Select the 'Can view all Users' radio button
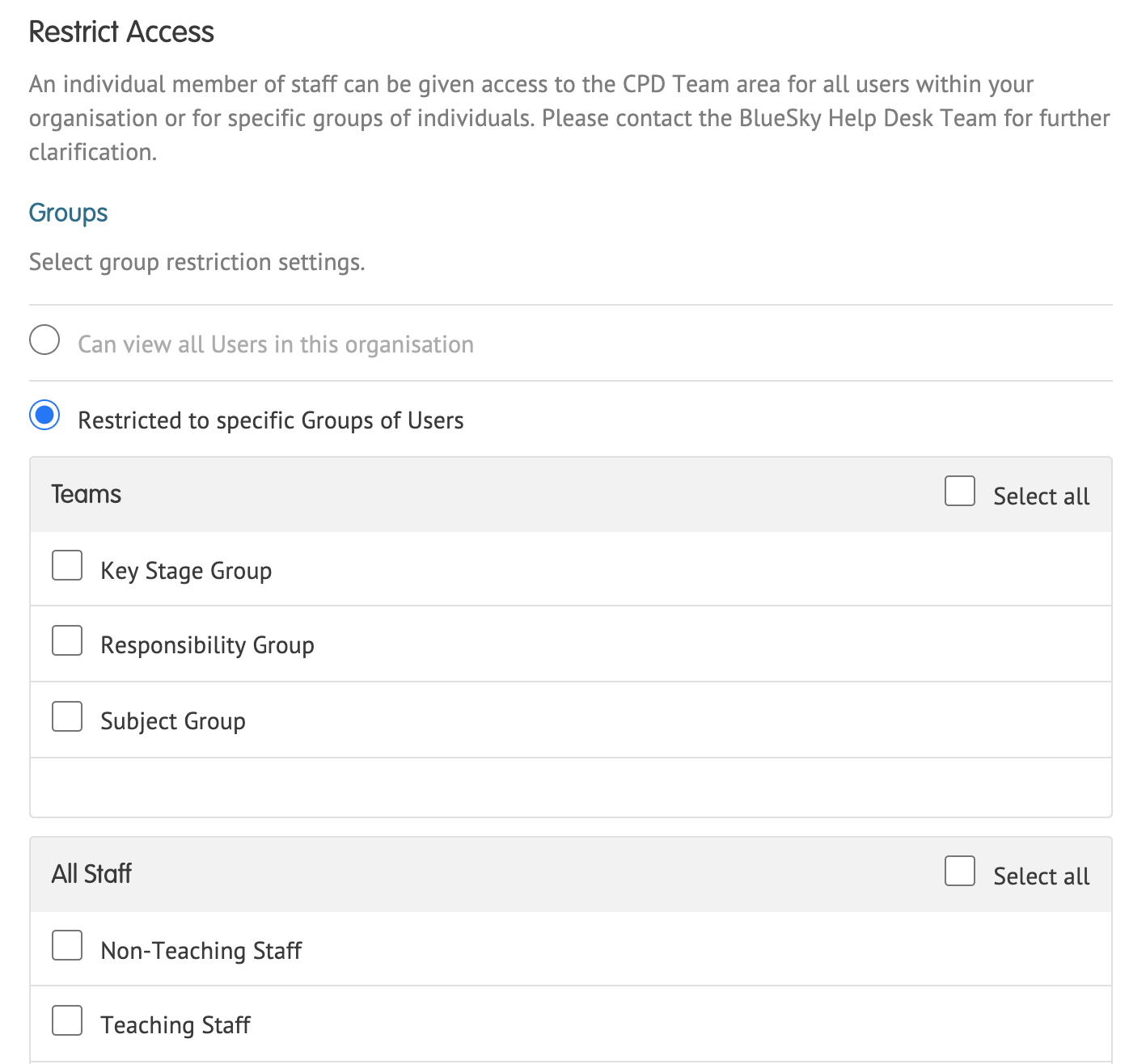Image resolution: width=1129 pixels, height=1064 pixels. coord(44,340)
